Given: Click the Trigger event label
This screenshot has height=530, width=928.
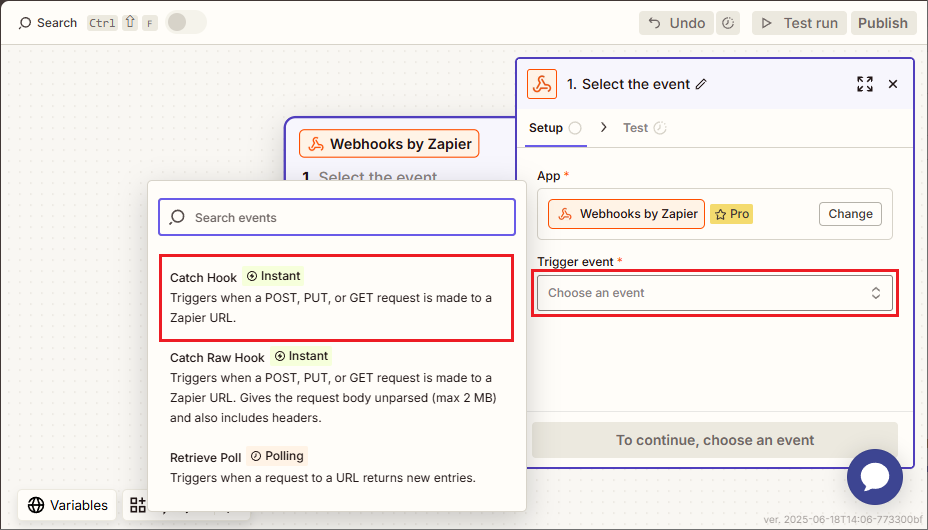Looking at the screenshot, I should [575, 261].
